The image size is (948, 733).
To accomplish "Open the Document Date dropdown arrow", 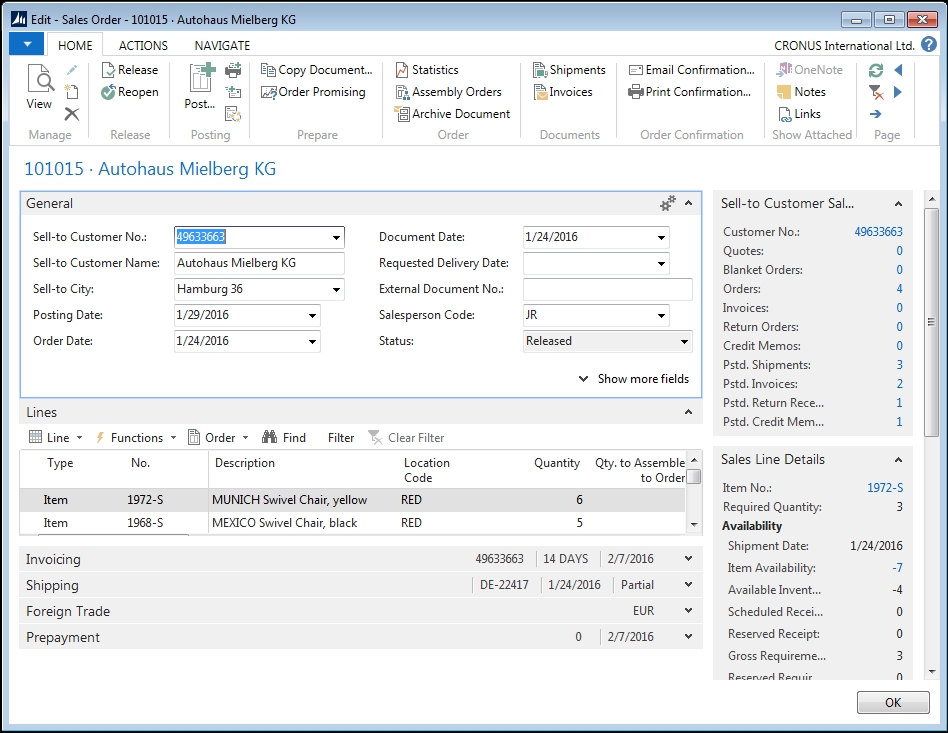I will tap(661, 238).
